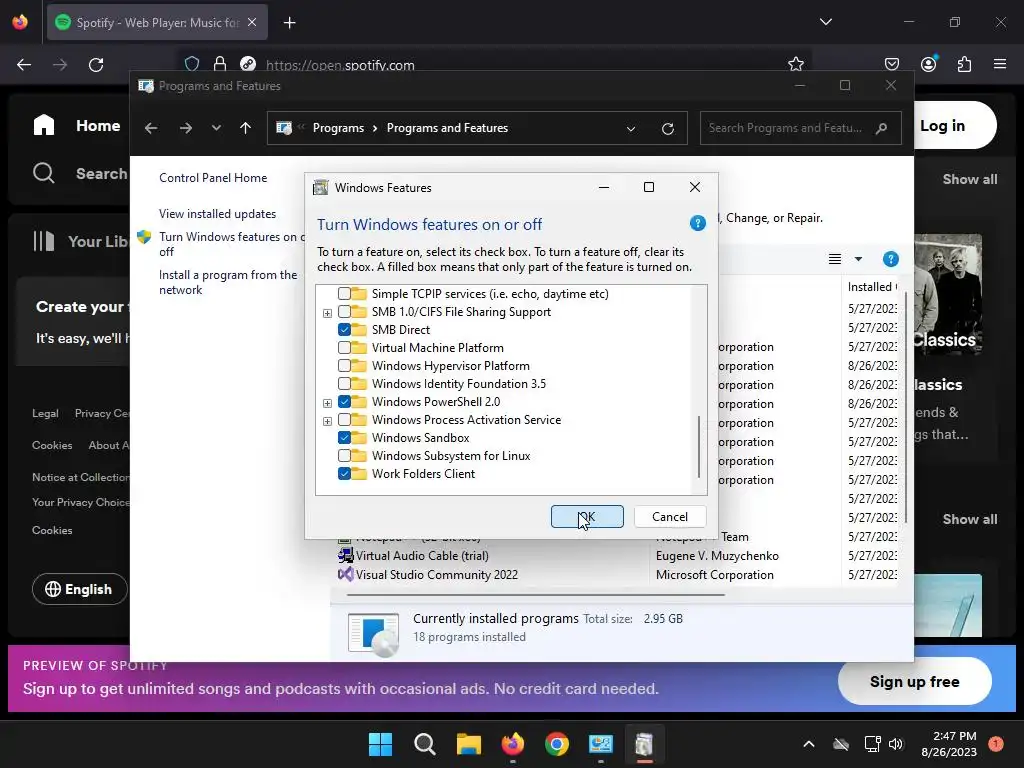Image resolution: width=1024 pixels, height=768 pixels.
Task: Check Windows Process Activation Service box
Action: click(x=344, y=420)
